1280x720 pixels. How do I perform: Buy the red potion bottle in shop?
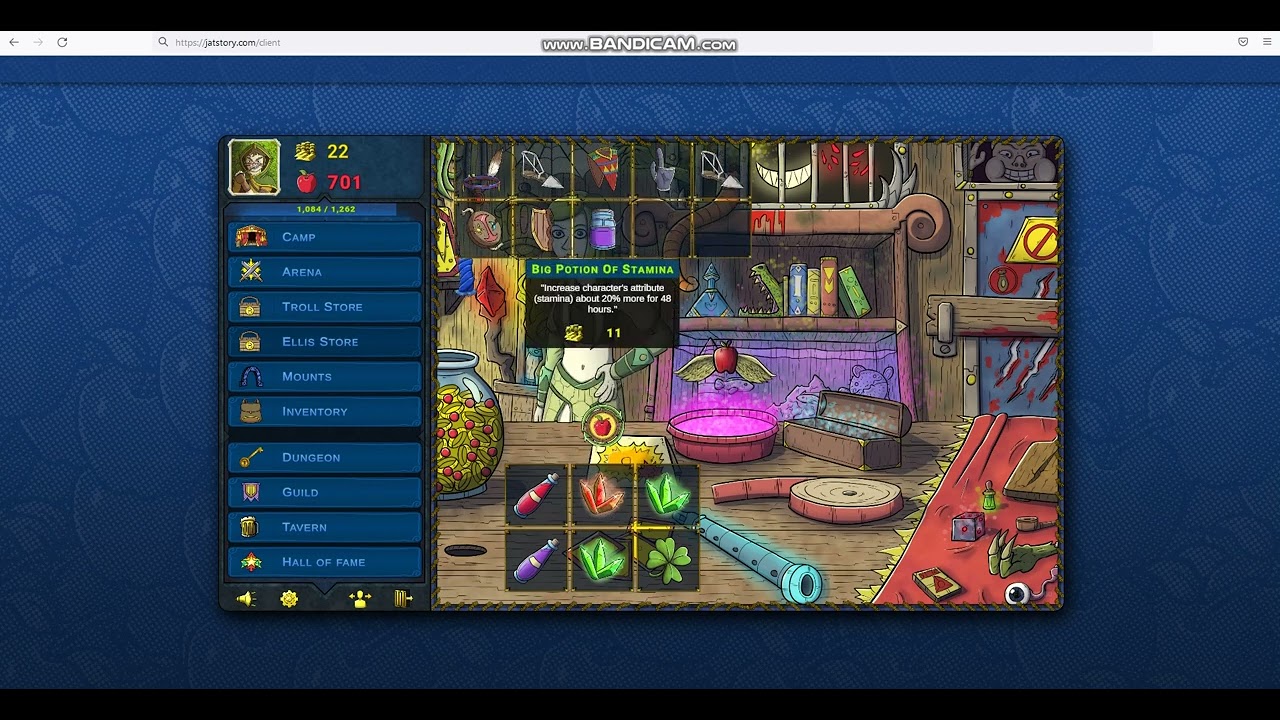click(x=538, y=496)
